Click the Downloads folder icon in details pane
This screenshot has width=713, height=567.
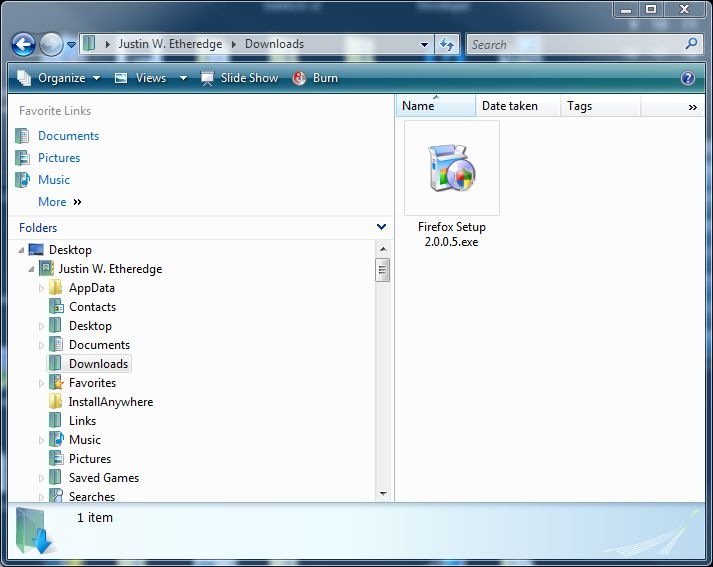34,531
